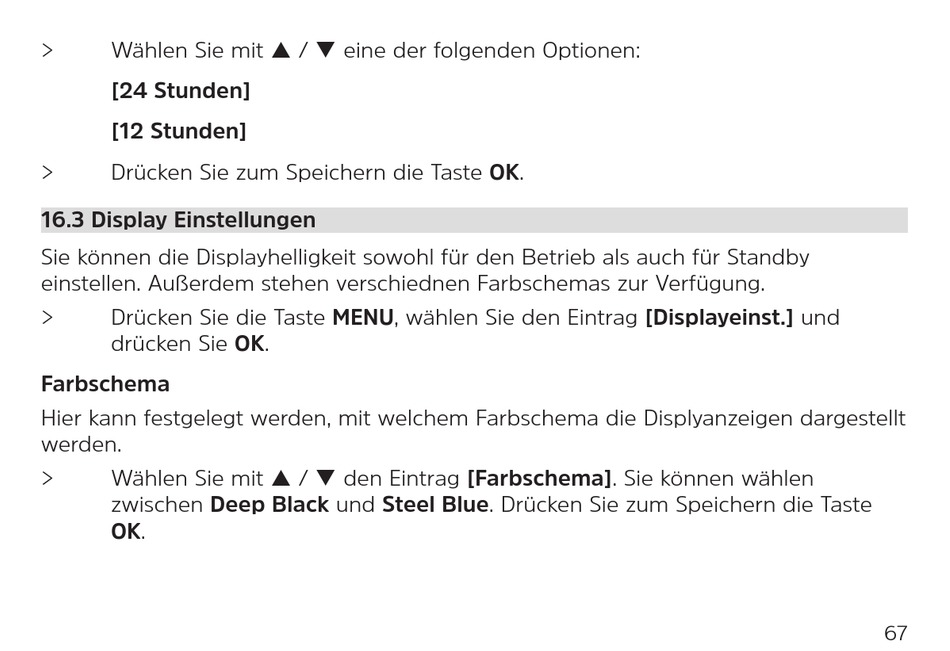Viewport: 950px width, 651px height.
Task: Click the page number 67
Action: [895, 633]
